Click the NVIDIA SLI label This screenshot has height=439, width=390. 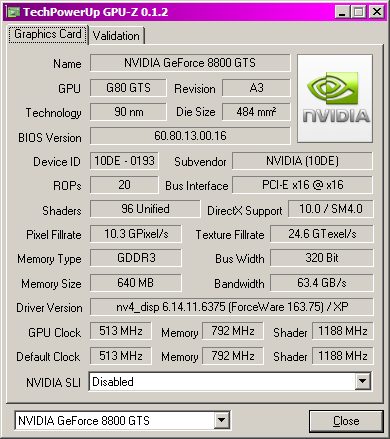click(53, 383)
